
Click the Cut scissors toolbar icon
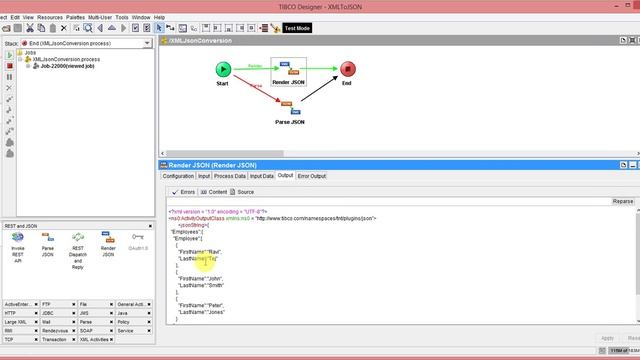(30, 28)
